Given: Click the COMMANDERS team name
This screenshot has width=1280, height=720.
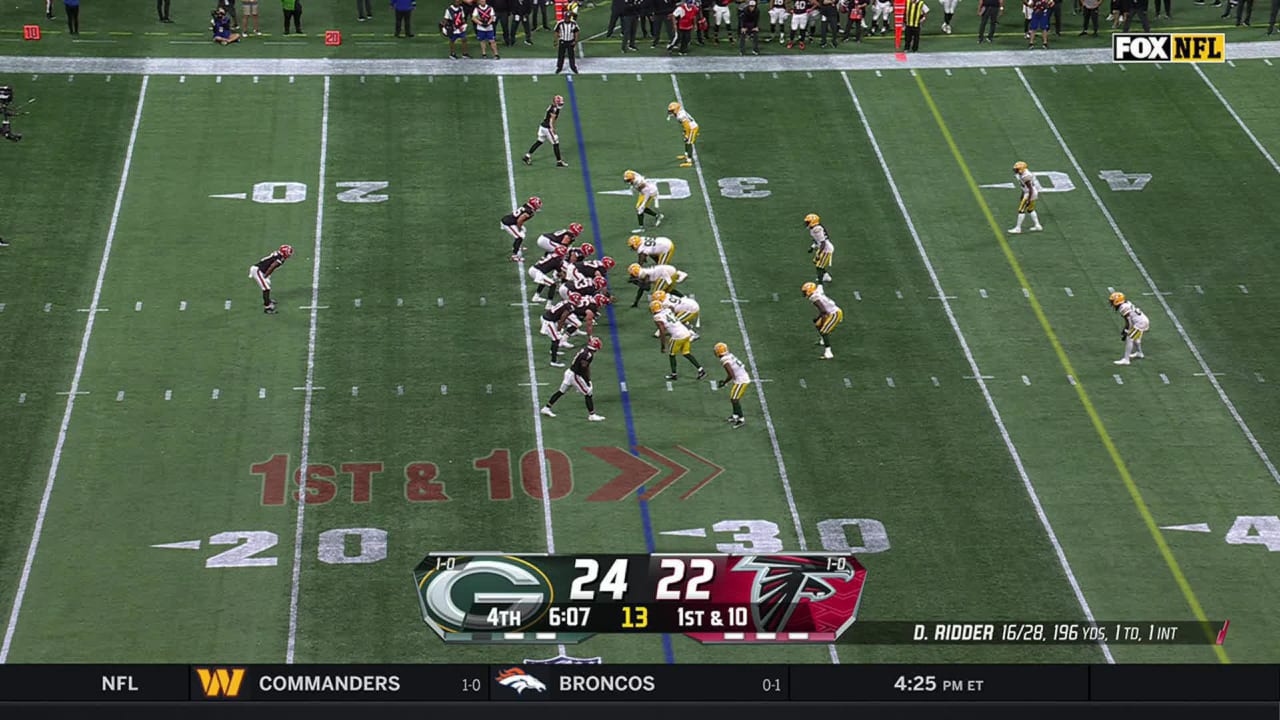Looking at the screenshot, I should pyautogui.click(x=329, y=684).
